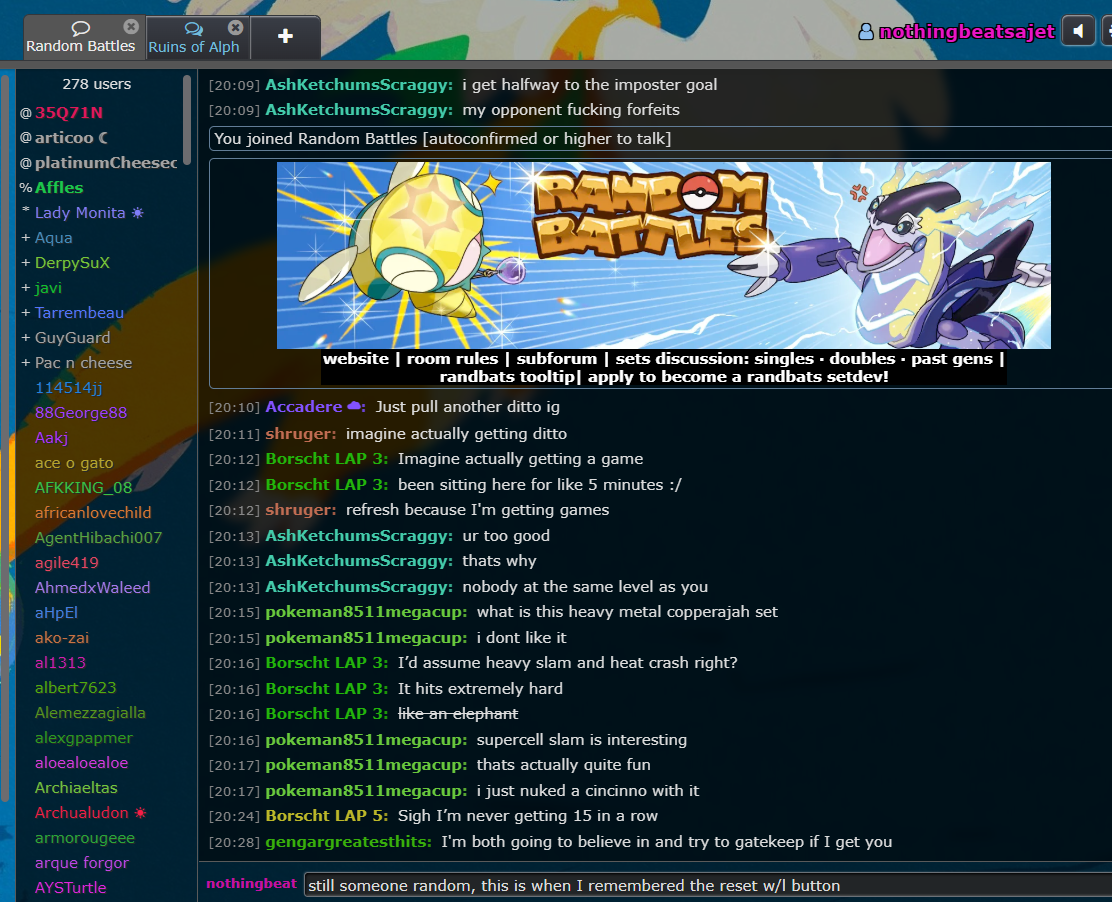The width and height of the screenshot is (1112, 902).
Task: Select user 35Q71N in the user list
Action: coord(69,113)
